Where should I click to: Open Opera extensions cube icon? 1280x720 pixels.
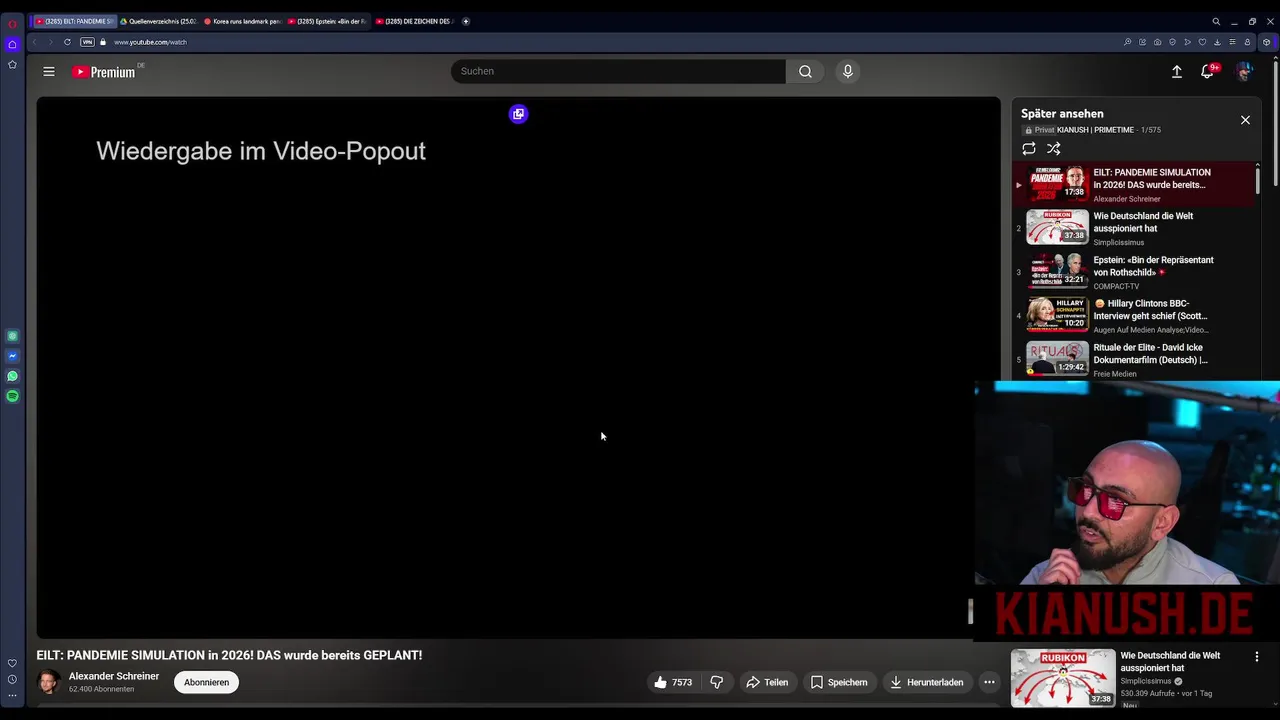[x=1266, y=42]
